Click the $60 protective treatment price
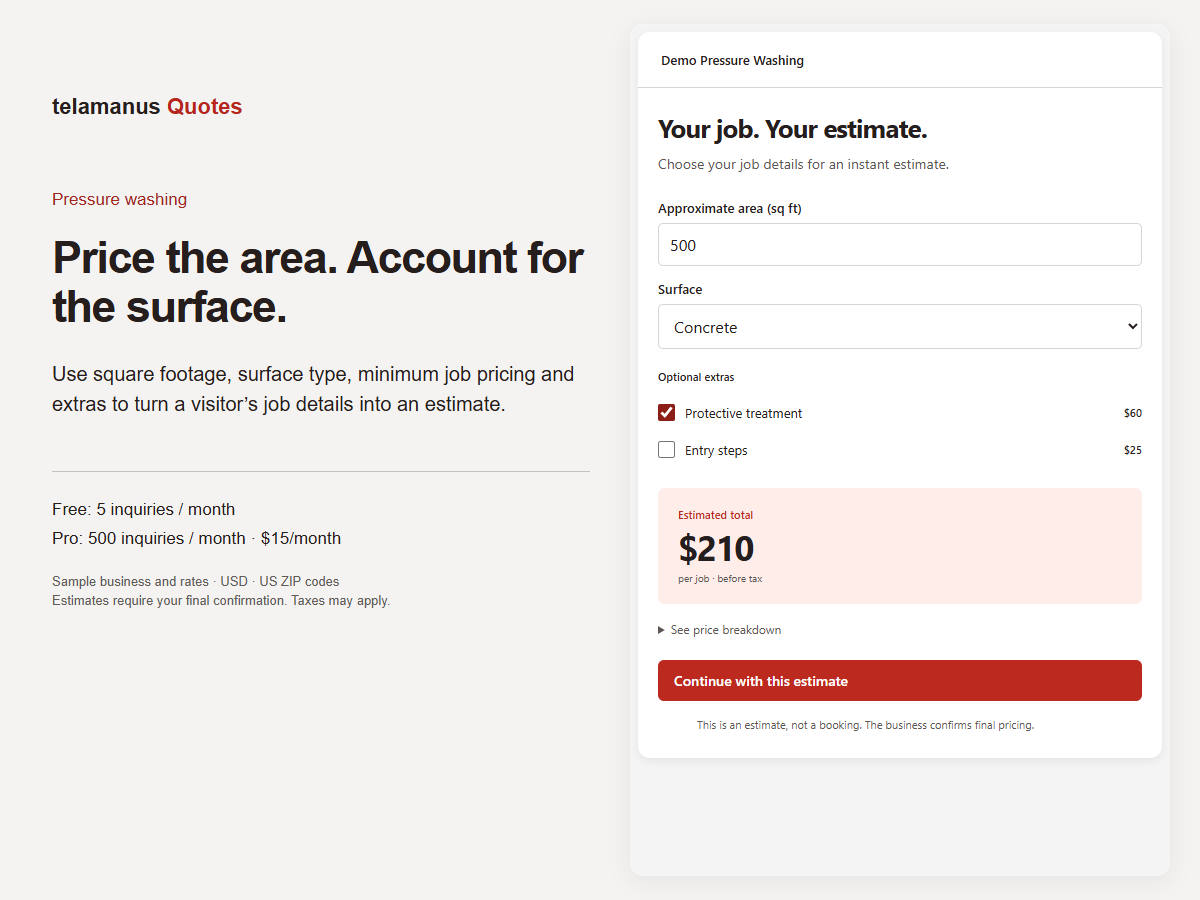1200x900 pixels. coord(1133,413)
